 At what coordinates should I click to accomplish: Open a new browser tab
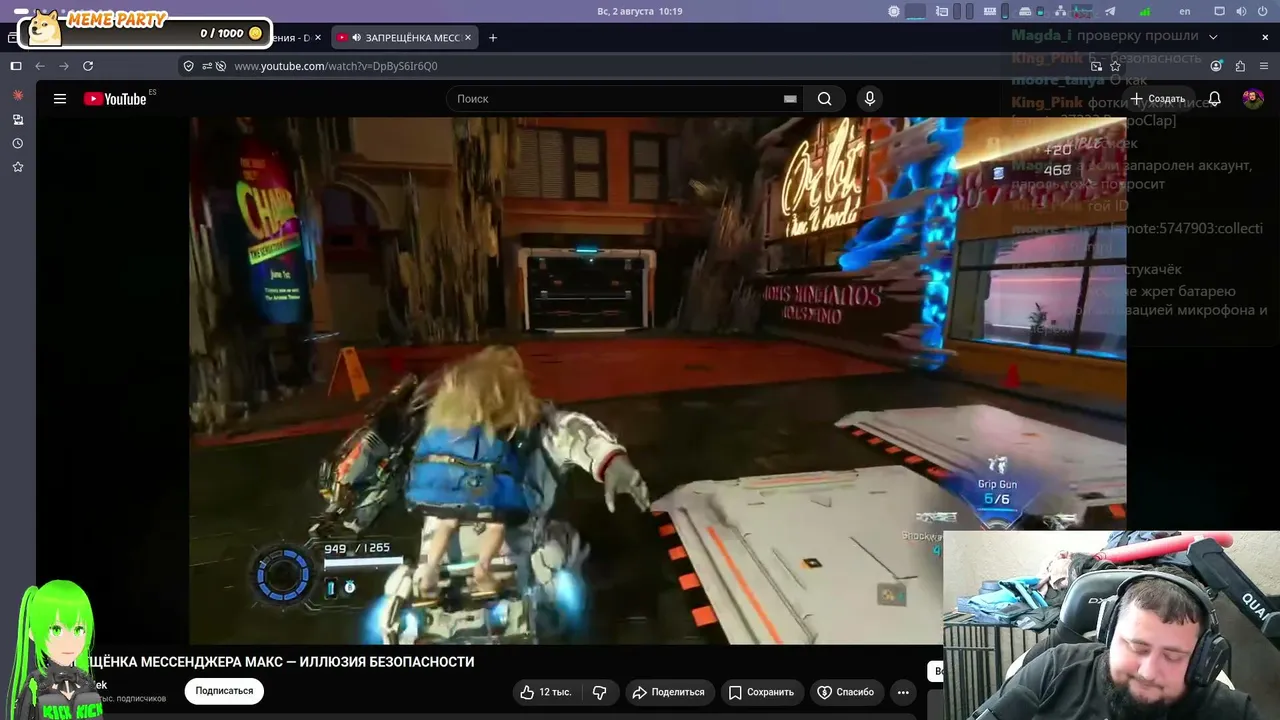click(492, 38)
